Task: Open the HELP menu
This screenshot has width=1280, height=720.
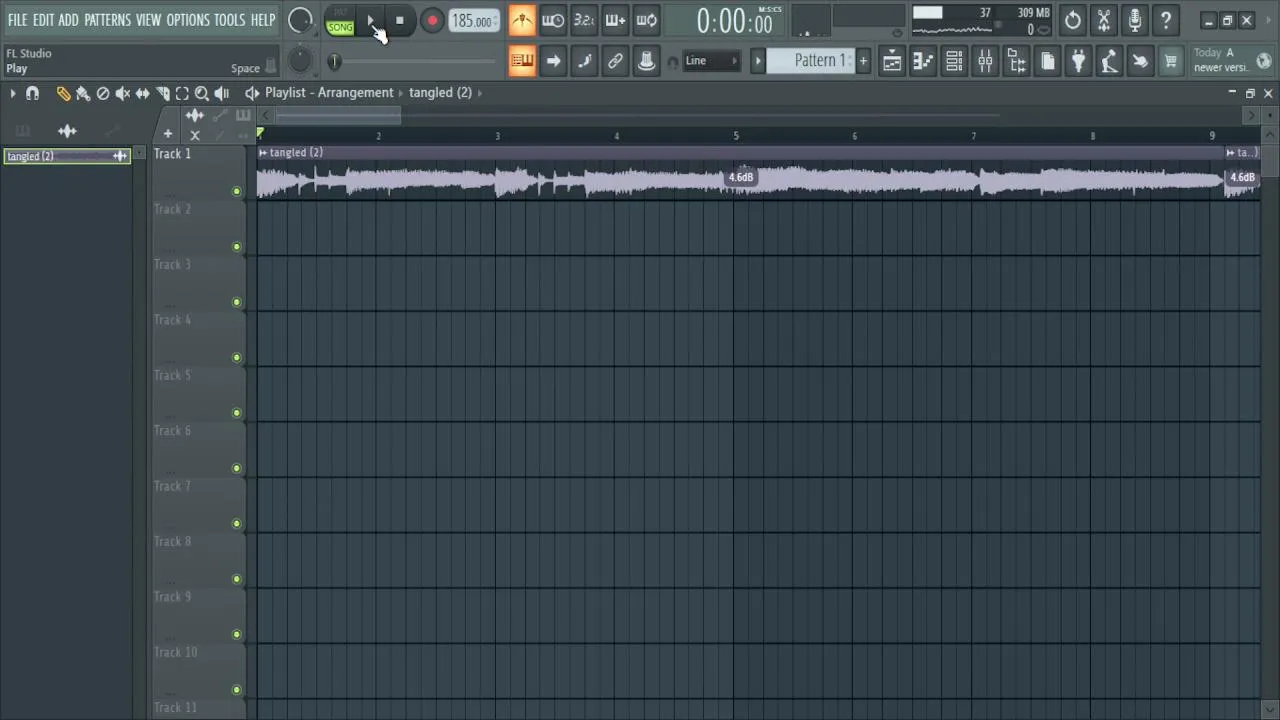Action: [263, 20]
